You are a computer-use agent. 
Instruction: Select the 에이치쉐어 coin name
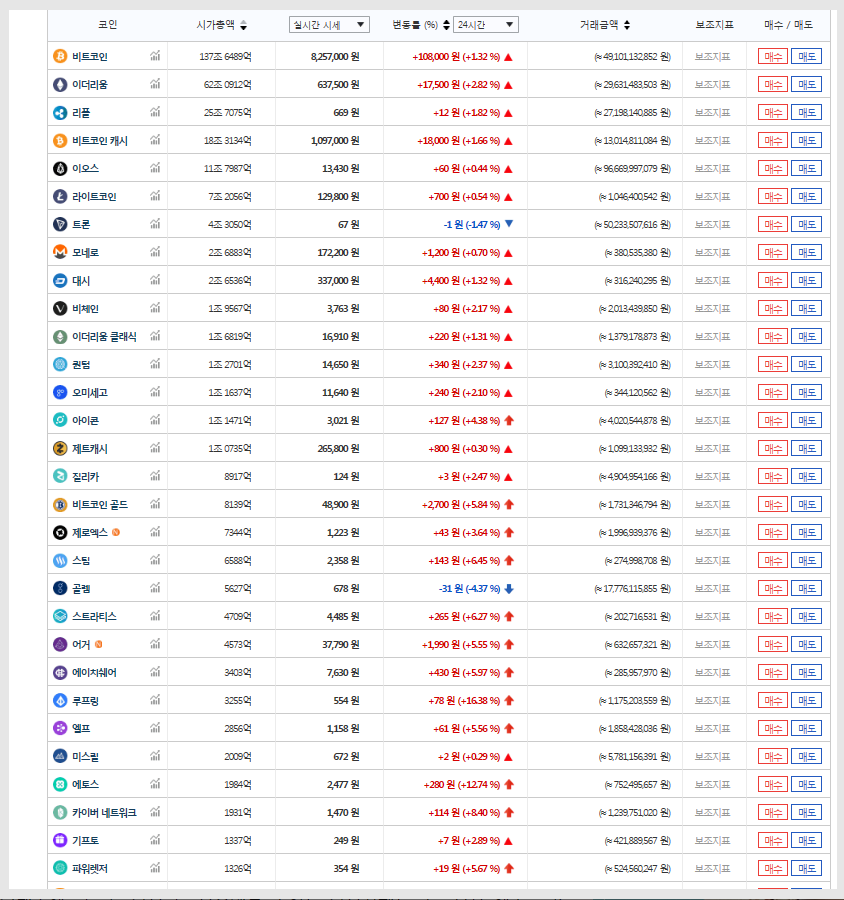[x=94, y=673]
